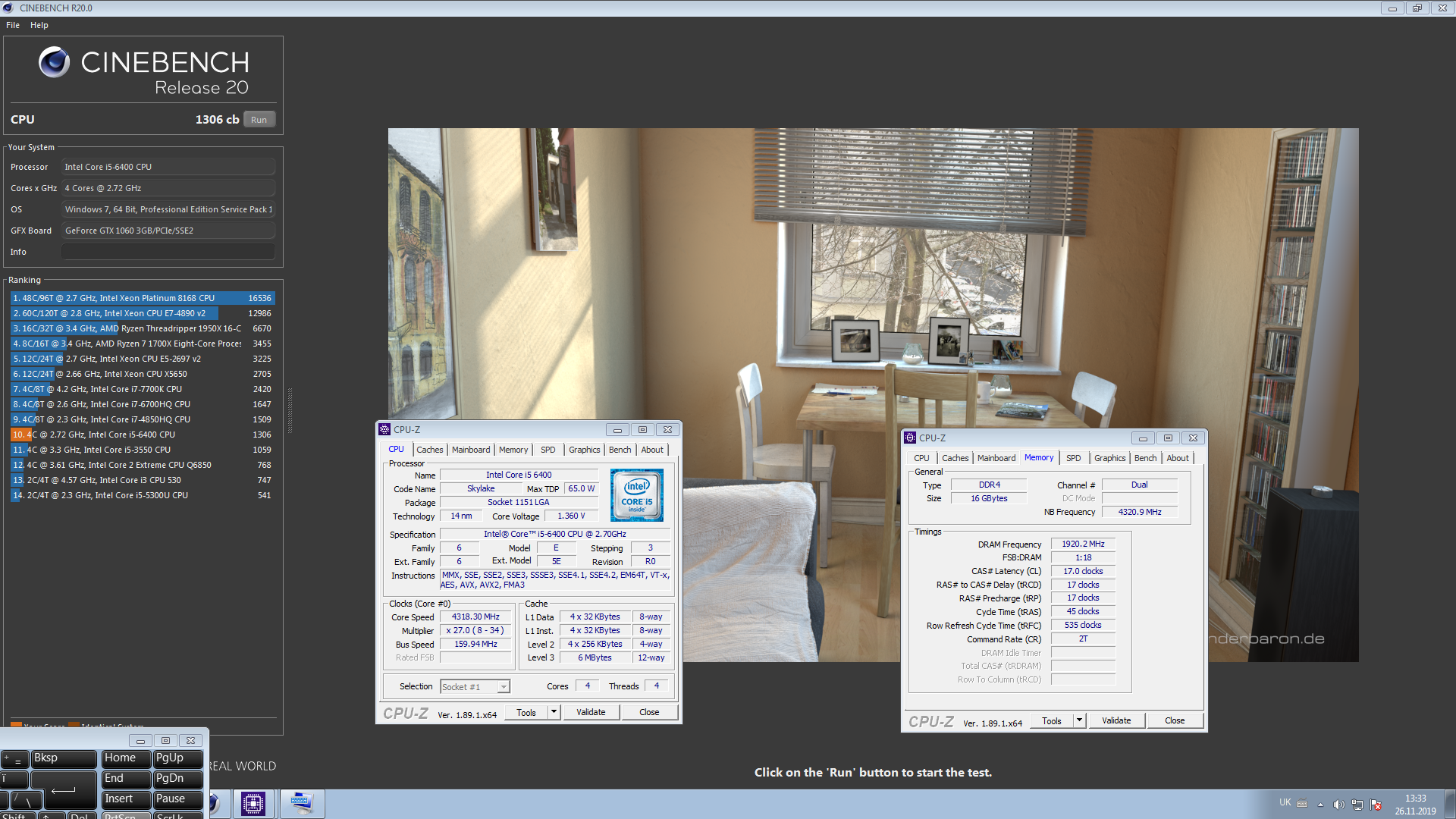Click the volume speaker tray icon
1456x819 pixels.
(x=1339, y=805)
